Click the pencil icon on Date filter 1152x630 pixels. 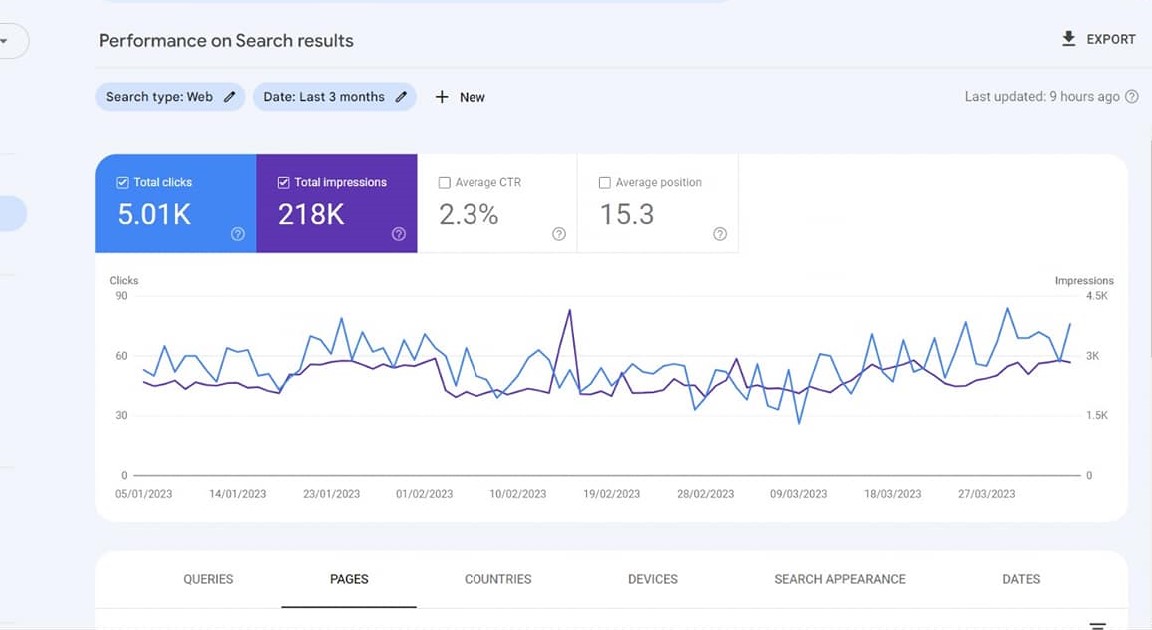point(402,96)
